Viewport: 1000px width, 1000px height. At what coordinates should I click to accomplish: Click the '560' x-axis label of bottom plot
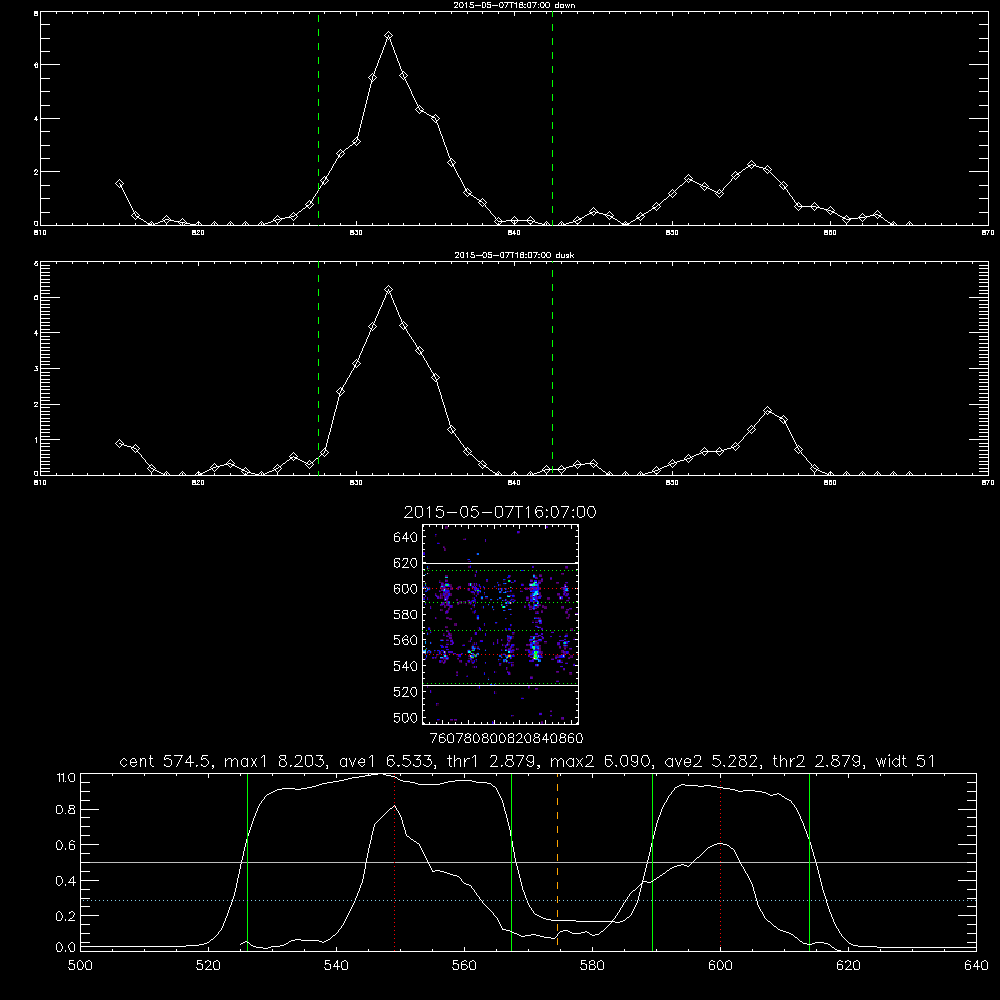464,966
